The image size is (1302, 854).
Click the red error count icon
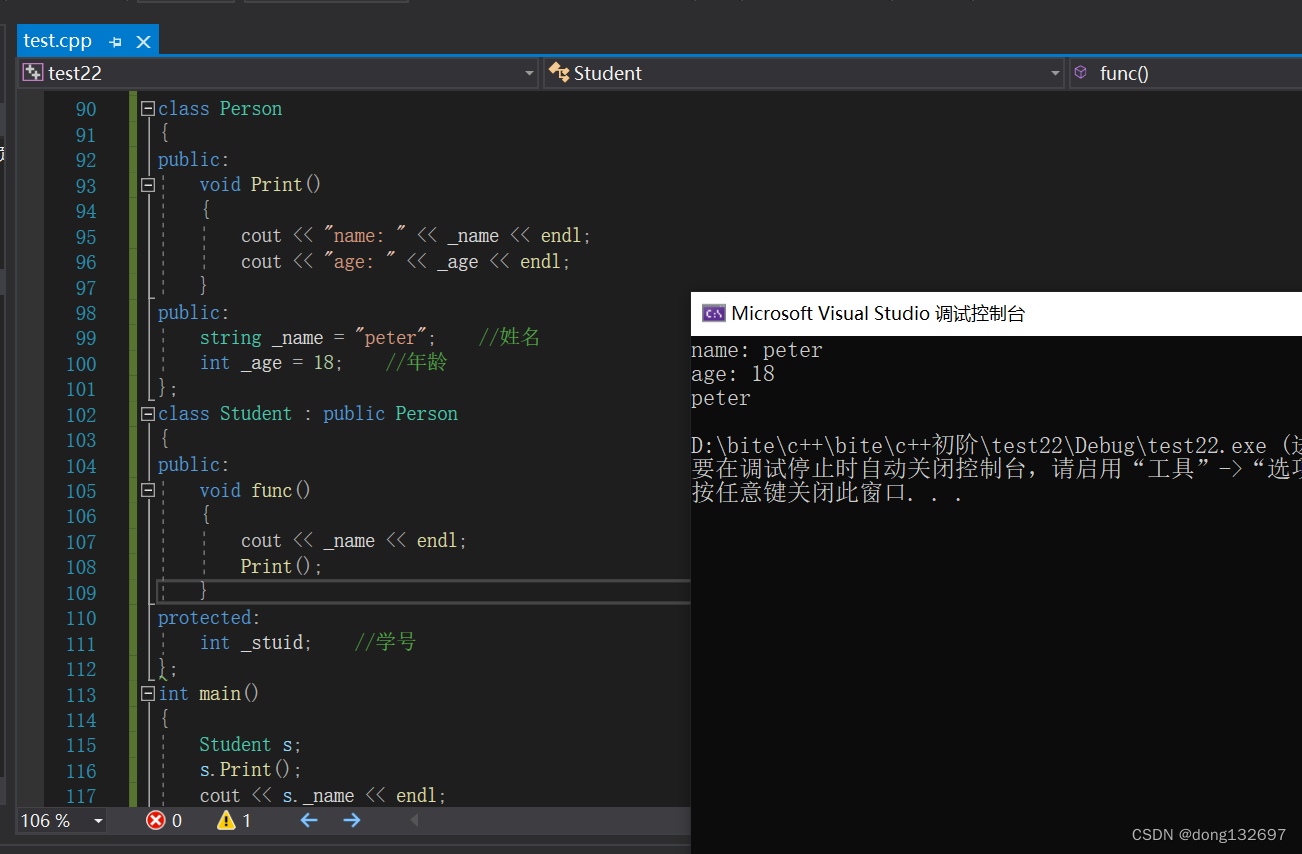(x=156, y=820)
